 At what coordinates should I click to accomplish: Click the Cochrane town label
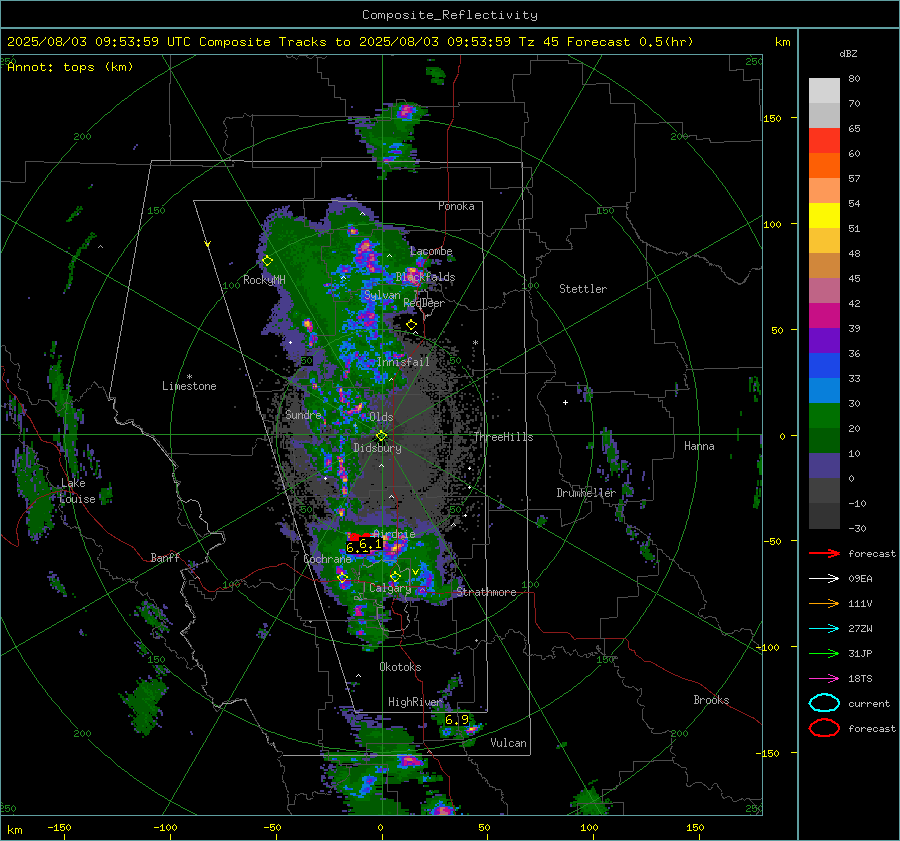point(327,559)
